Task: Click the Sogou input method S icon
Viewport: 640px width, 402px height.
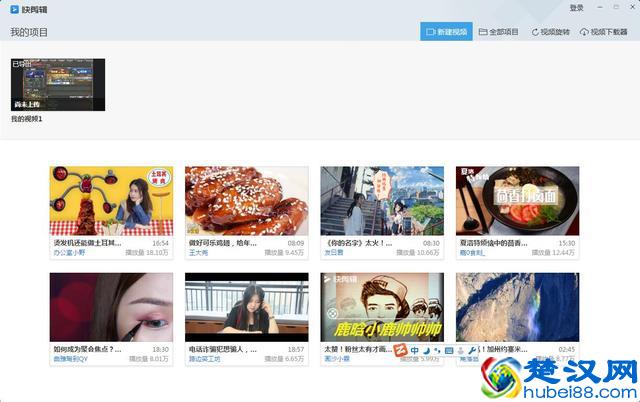Action: [x=400, y=350]
